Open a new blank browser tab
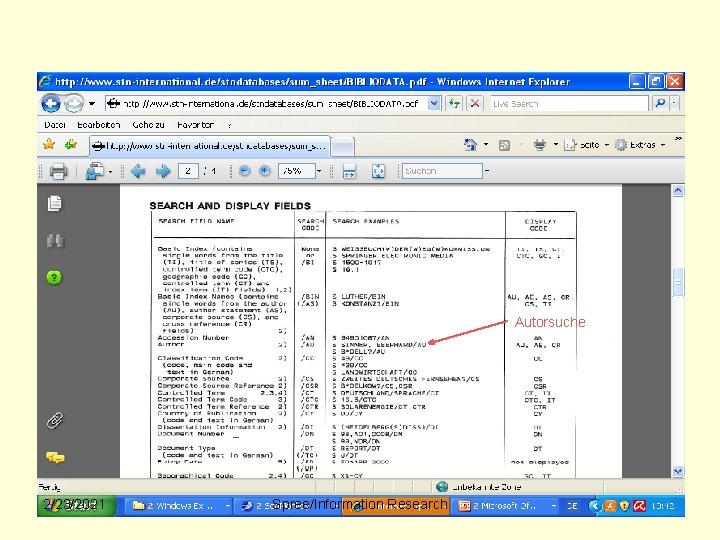The image size is (720, 540). pyautogui.click(x=343, y=147)
